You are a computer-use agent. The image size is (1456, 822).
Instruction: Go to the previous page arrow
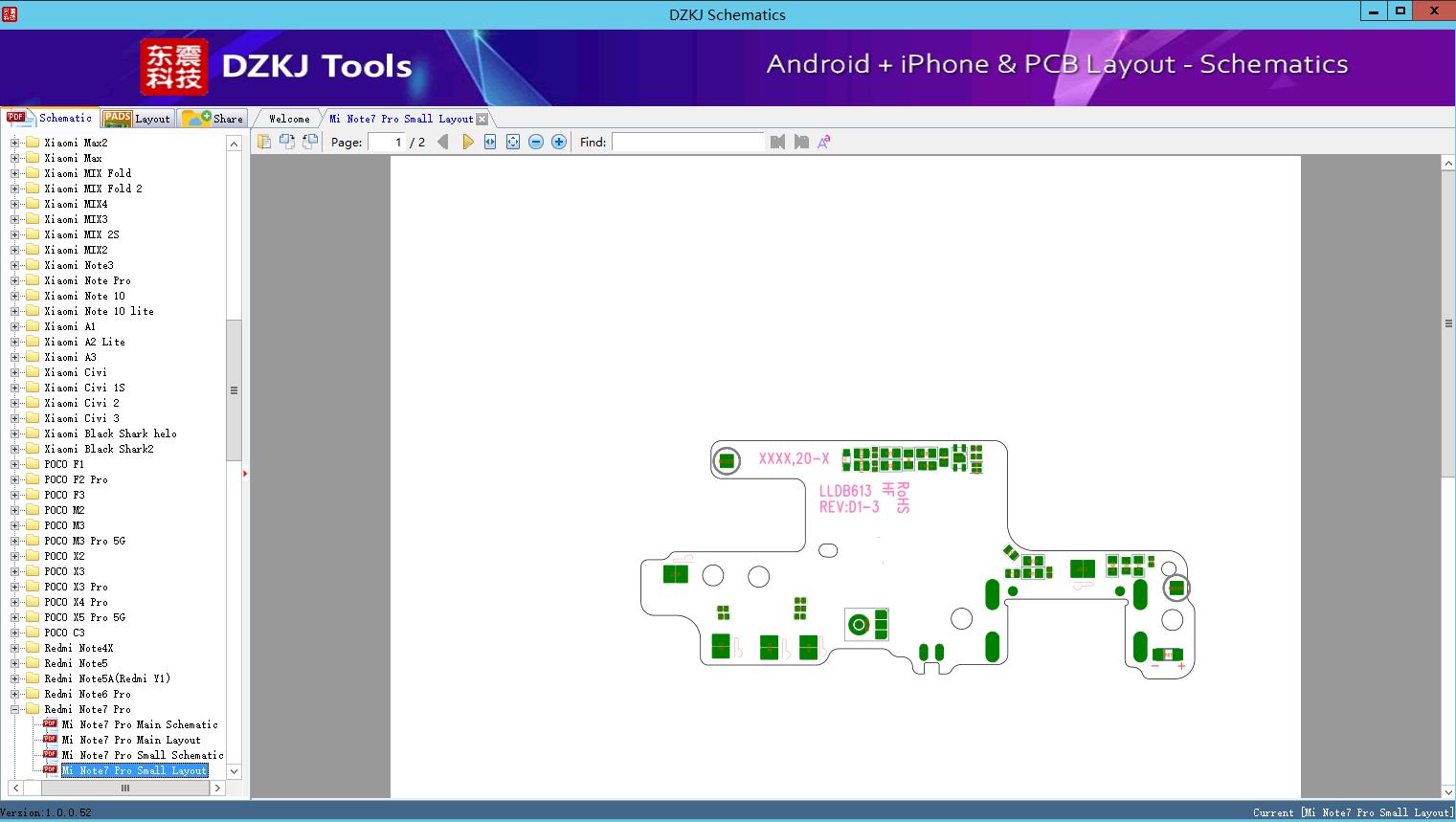442,142
